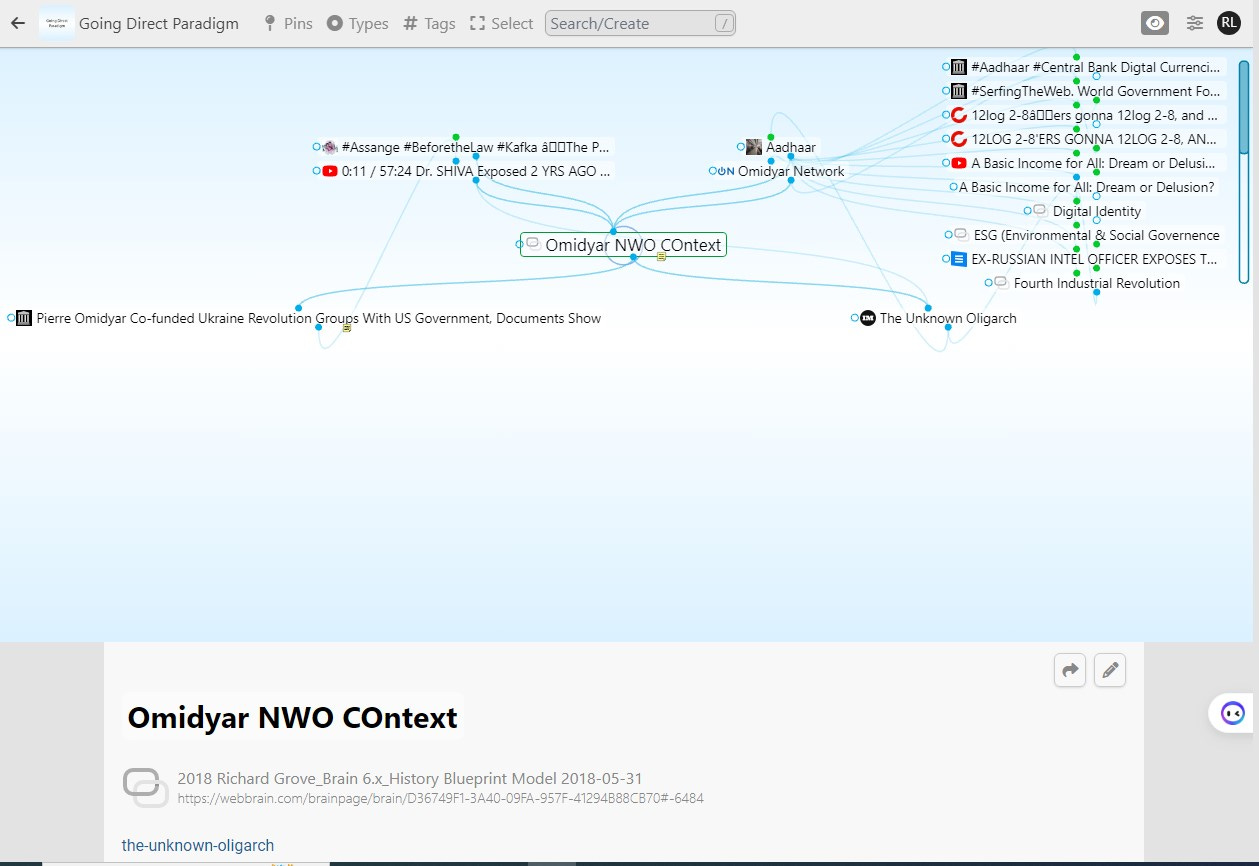This screenshot has width=1259, height=866.
Task: Open note icon below Omidyar NWO COntext
Action: [661, 257]
